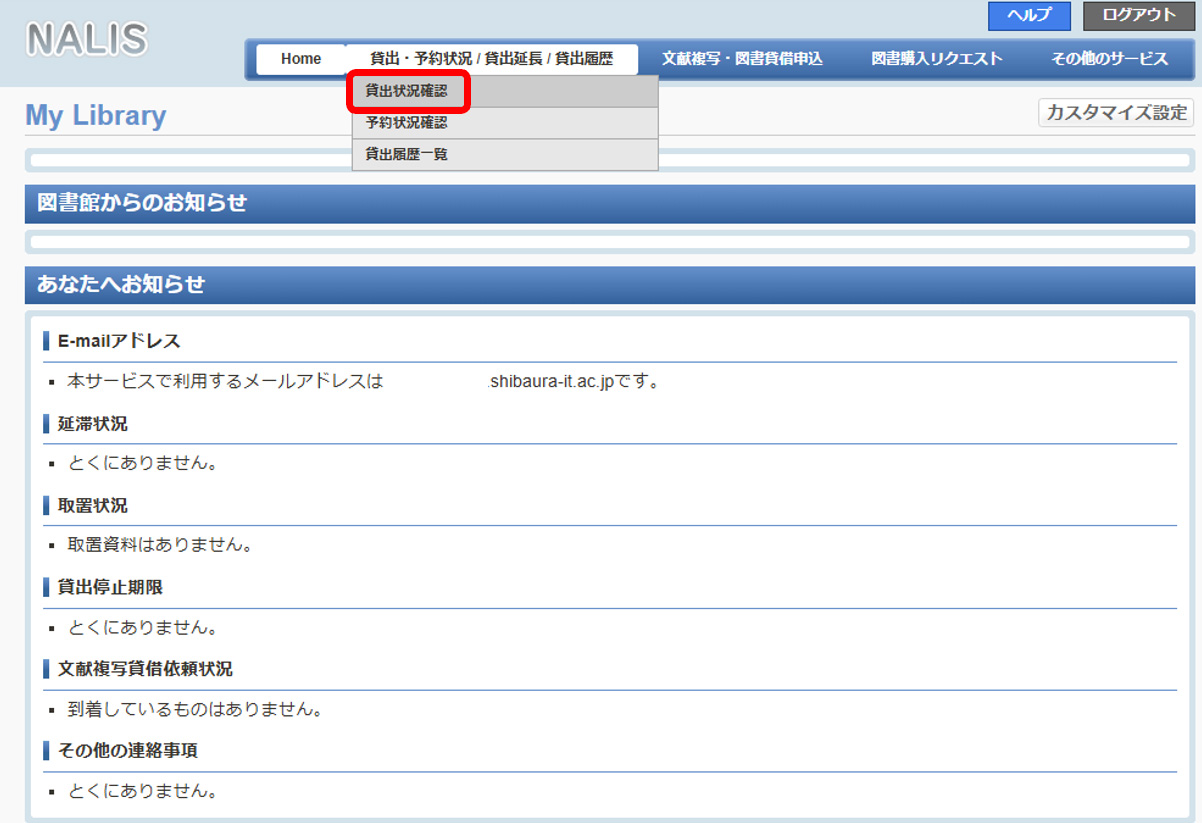Open the 文献複写・図書貸借申込 menu
Screen dimensions: 1202x823
[x=741, y=59]
